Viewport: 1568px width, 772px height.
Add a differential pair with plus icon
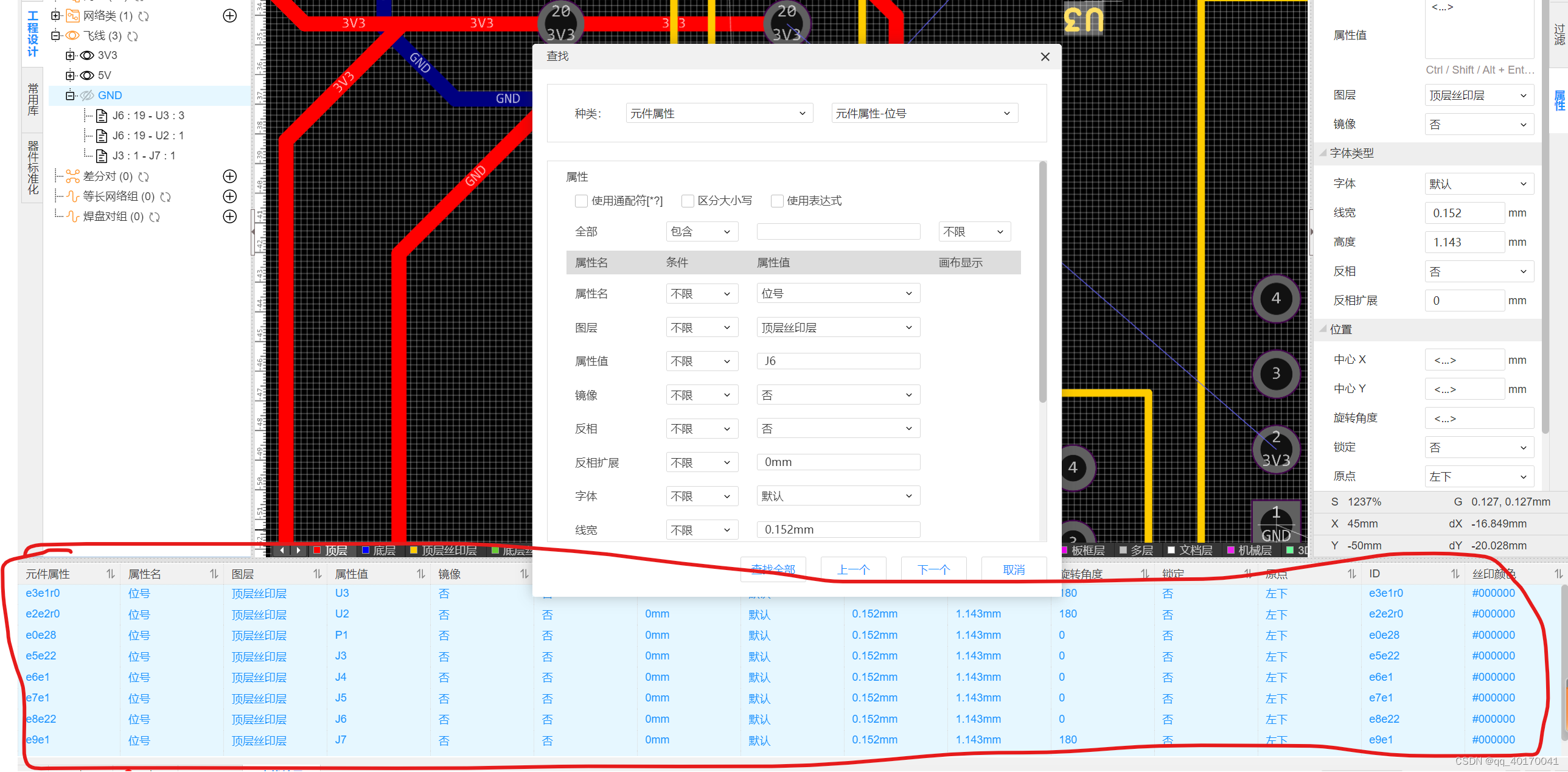click(229, 176)
